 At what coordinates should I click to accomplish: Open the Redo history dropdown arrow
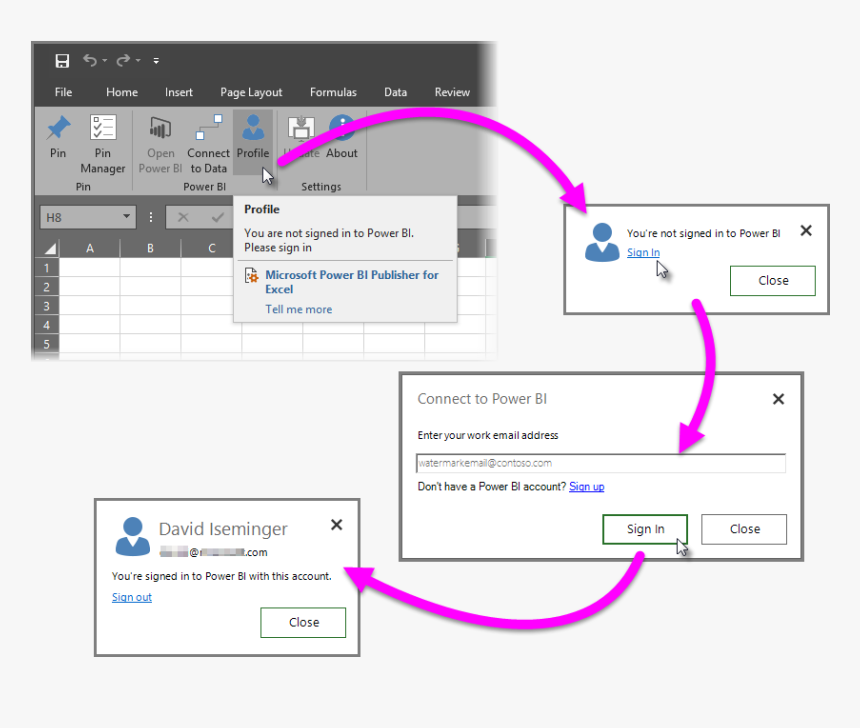pos(138,60)
